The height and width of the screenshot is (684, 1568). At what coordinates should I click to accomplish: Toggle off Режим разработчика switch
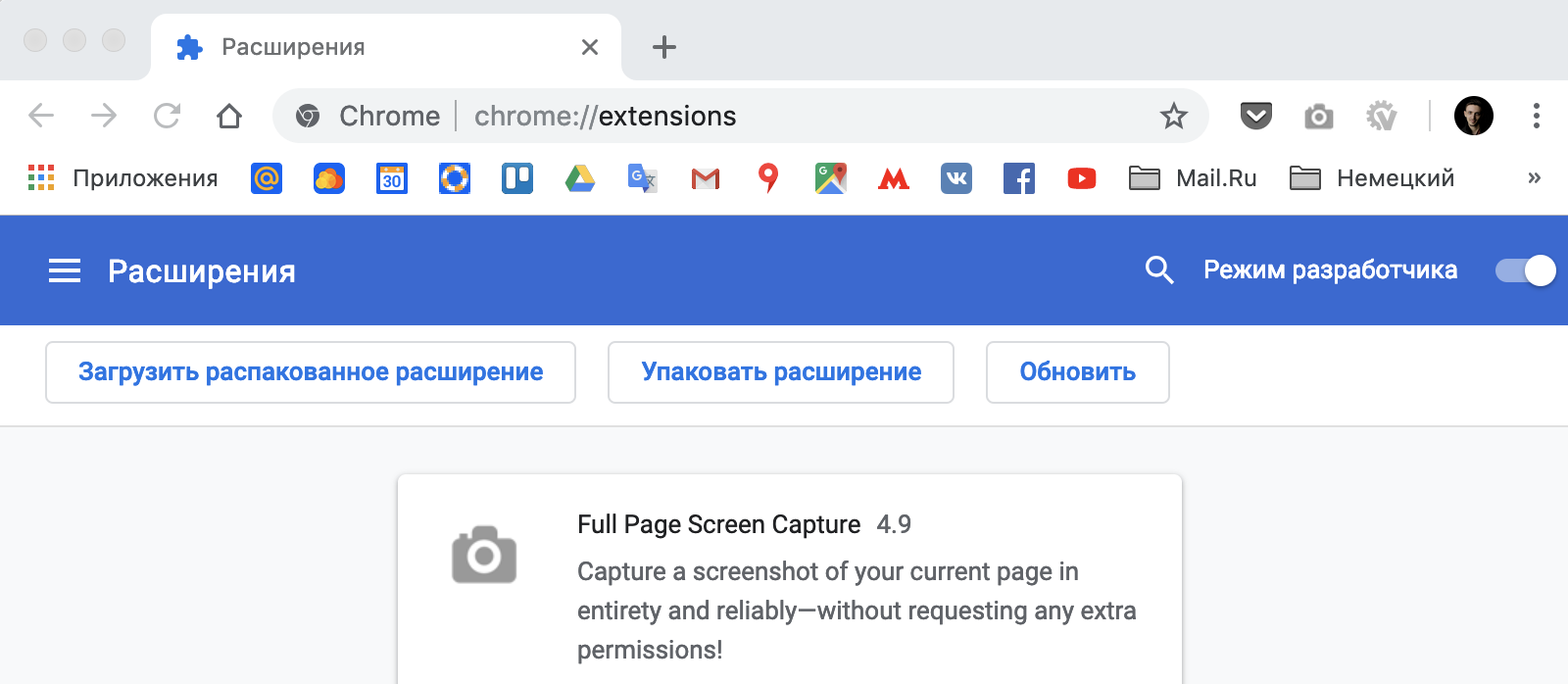pyautogui.click(x=1525, y=270)
